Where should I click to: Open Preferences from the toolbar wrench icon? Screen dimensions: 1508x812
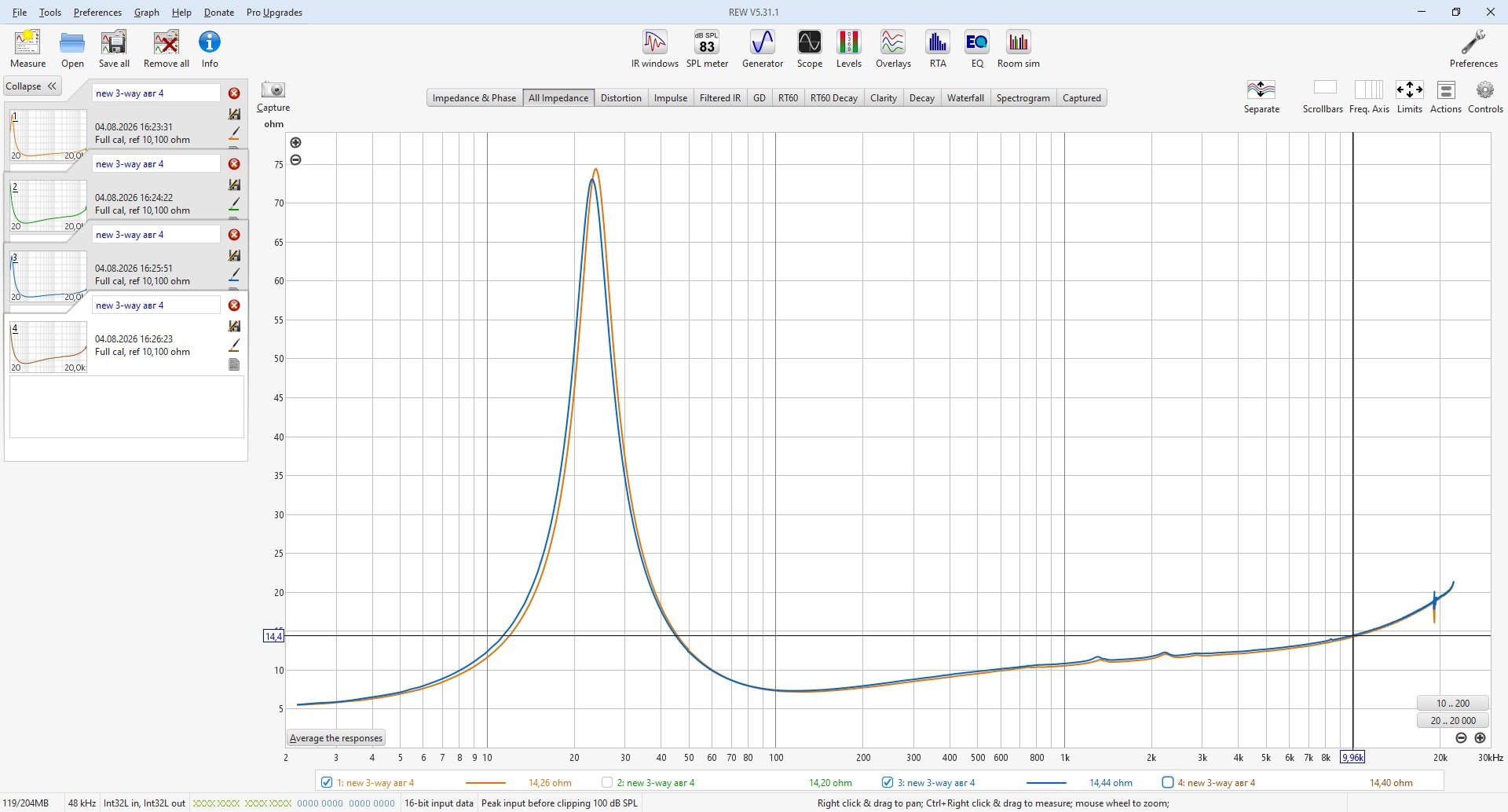pos(1473,49)
